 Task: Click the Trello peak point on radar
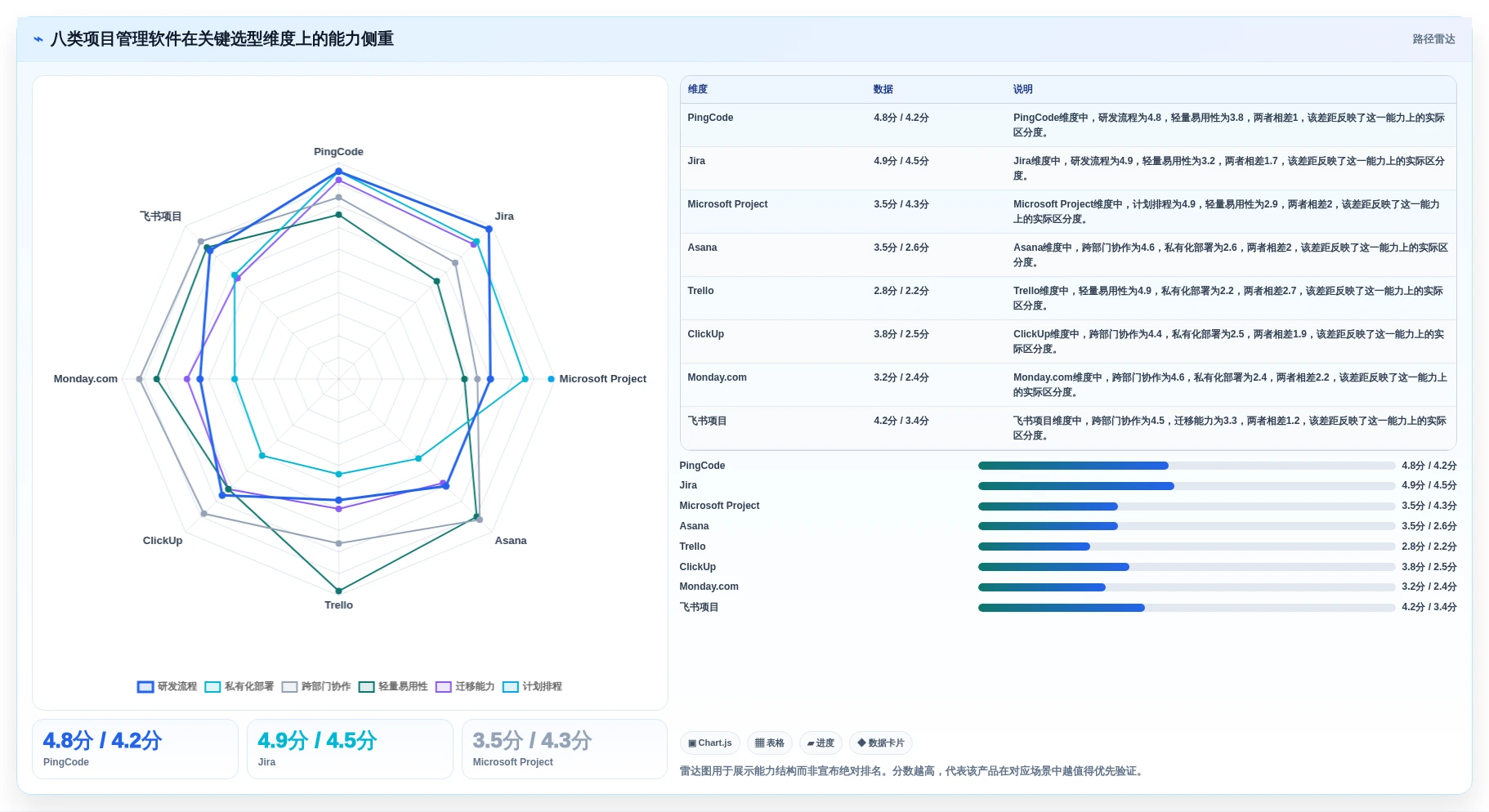pos(338,591)
